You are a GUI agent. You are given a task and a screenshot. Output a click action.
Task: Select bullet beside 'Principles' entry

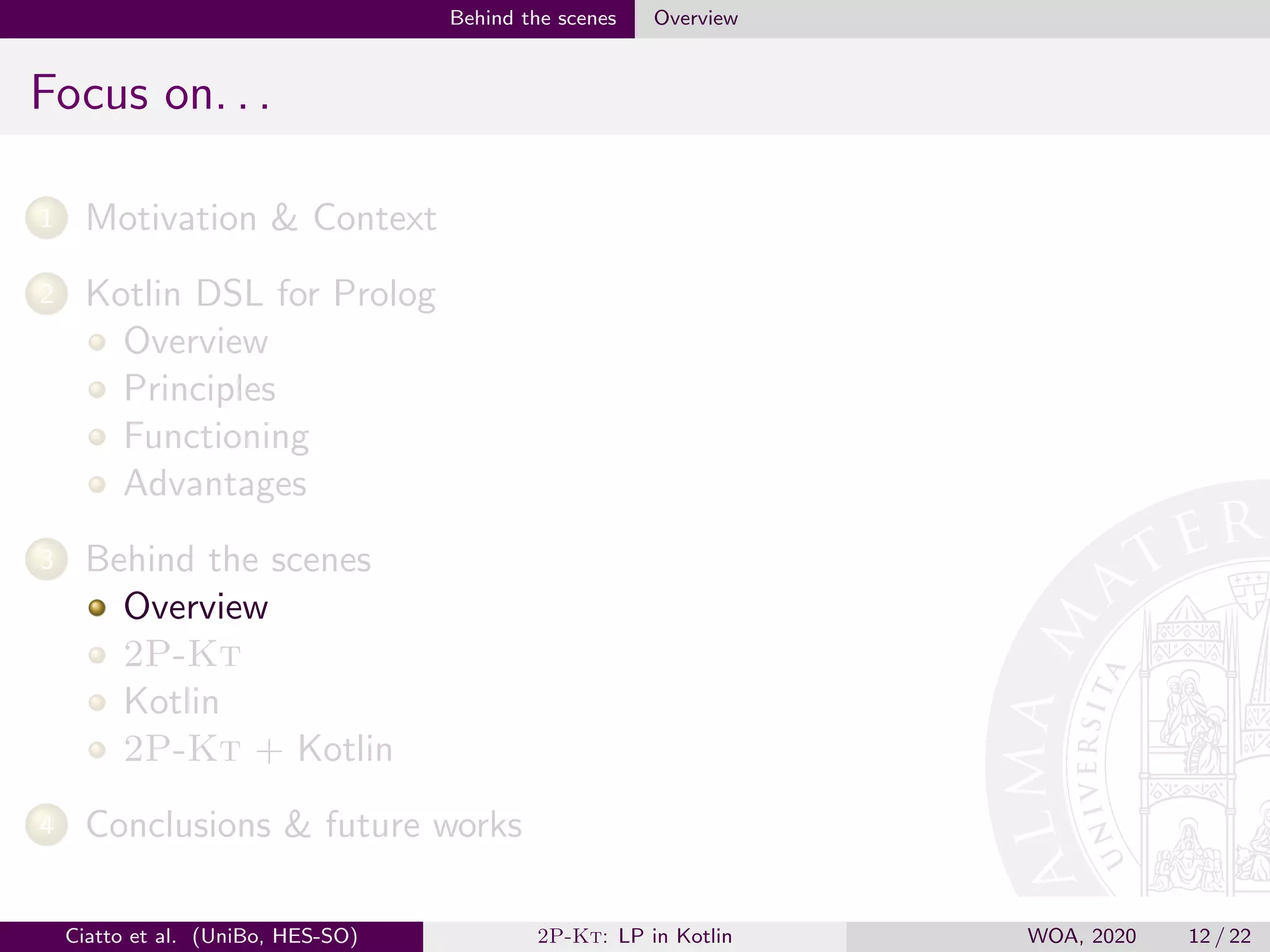tap(97, 389)
